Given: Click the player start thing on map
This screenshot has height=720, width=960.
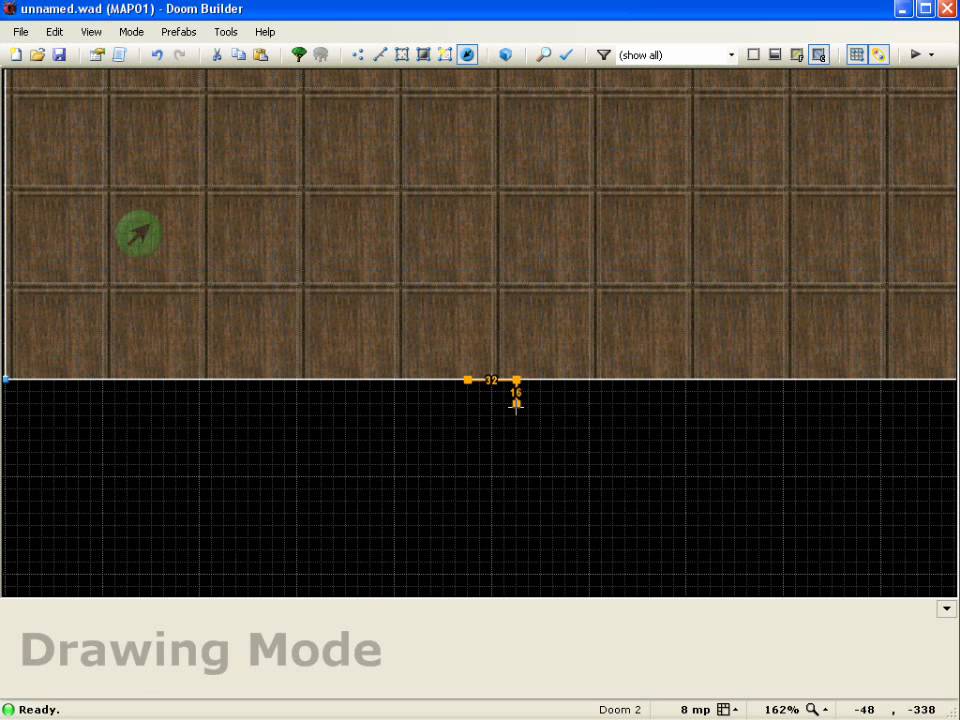Looking at the screenshot, I should [139, 233].
